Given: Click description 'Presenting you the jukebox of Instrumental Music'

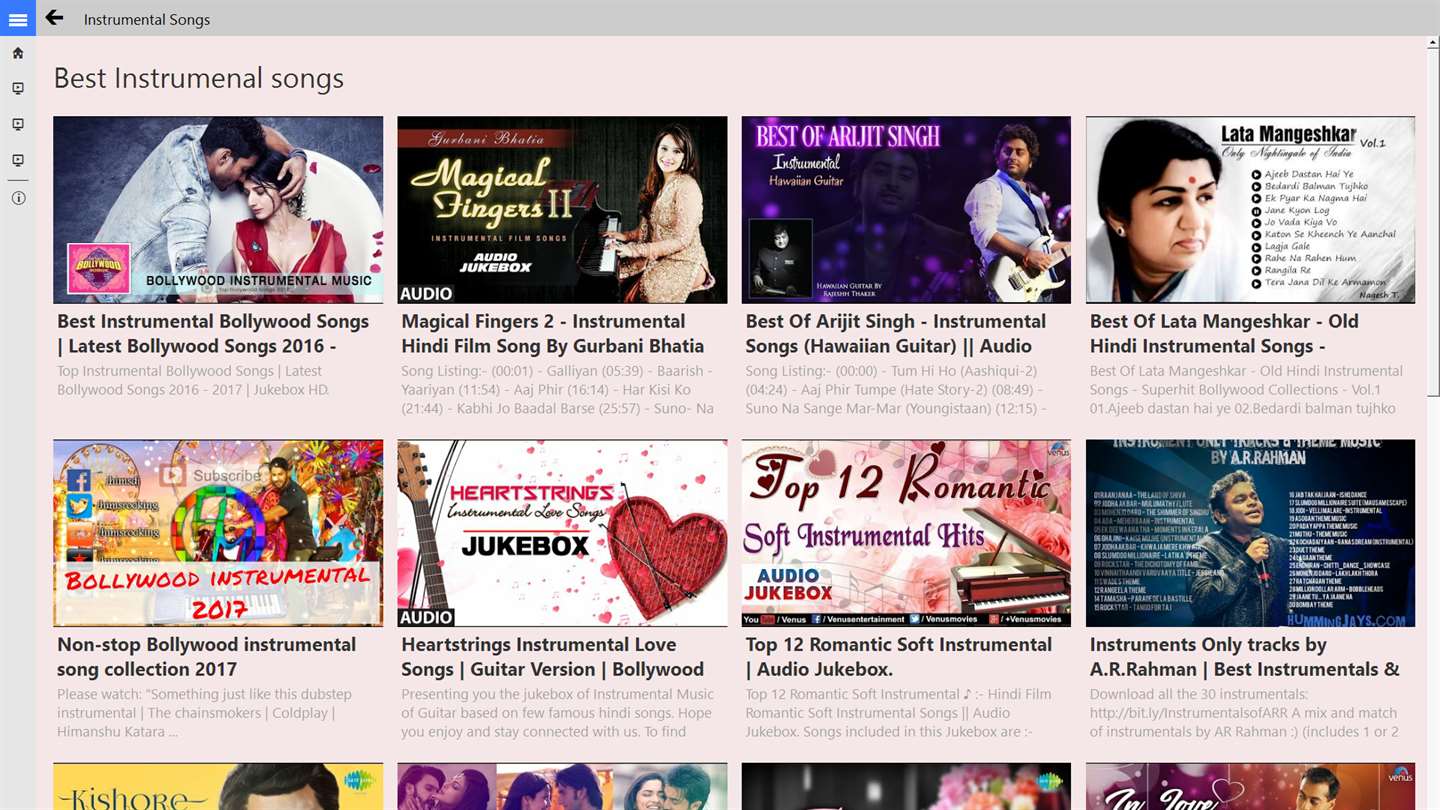Looking at the screenshot, I should pyautogui.click(x=558, y=713).
